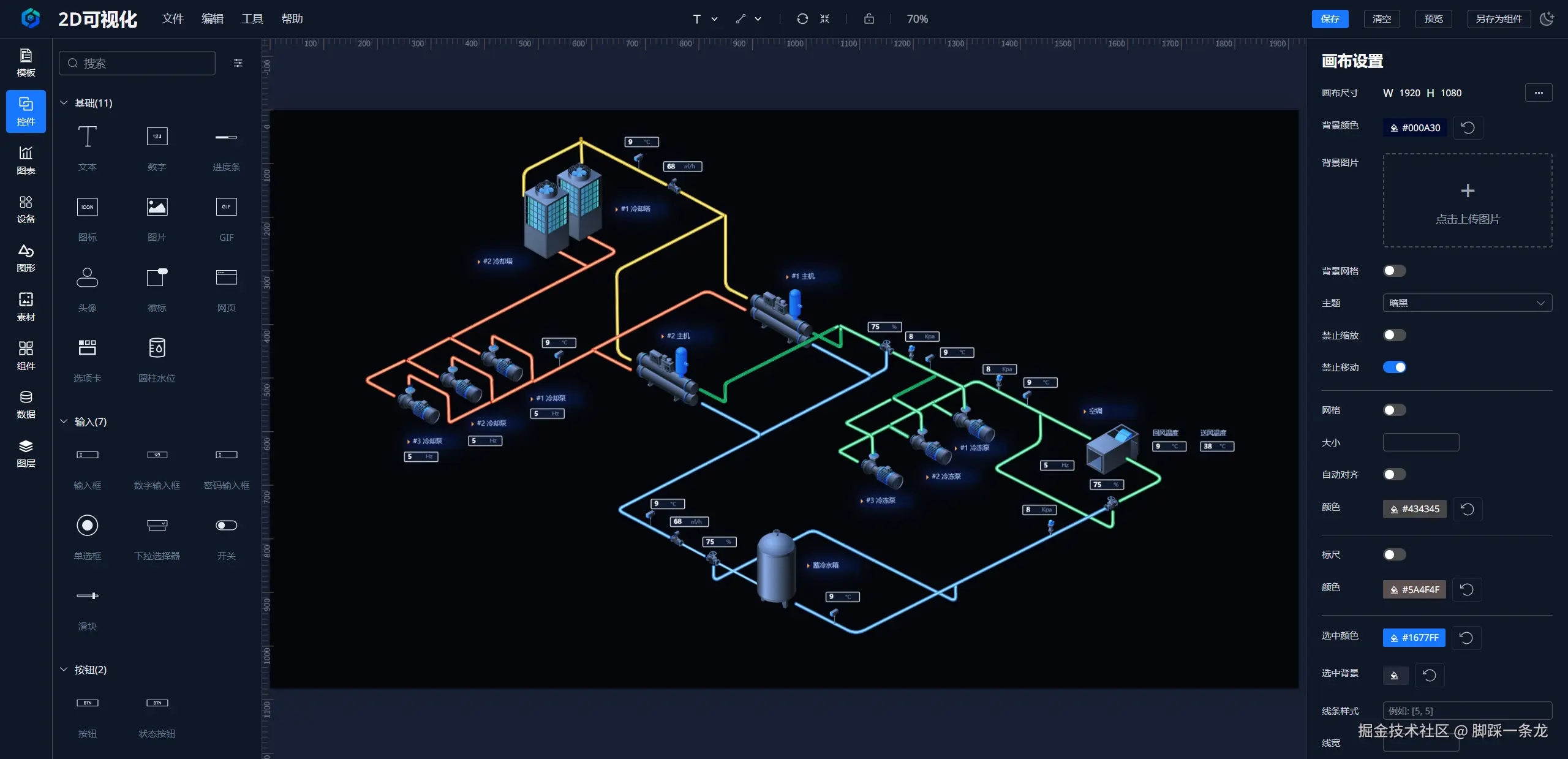Open the 主题 theme dropdown
The width and height of the screenshot is (1568, 759).
1466,303
